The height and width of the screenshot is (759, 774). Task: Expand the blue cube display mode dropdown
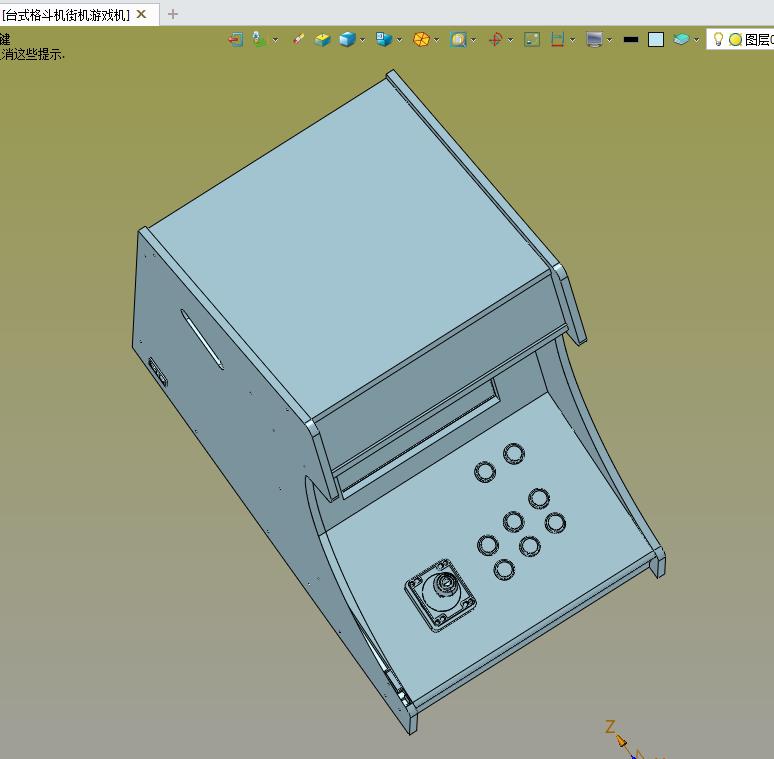coord(362,40)
